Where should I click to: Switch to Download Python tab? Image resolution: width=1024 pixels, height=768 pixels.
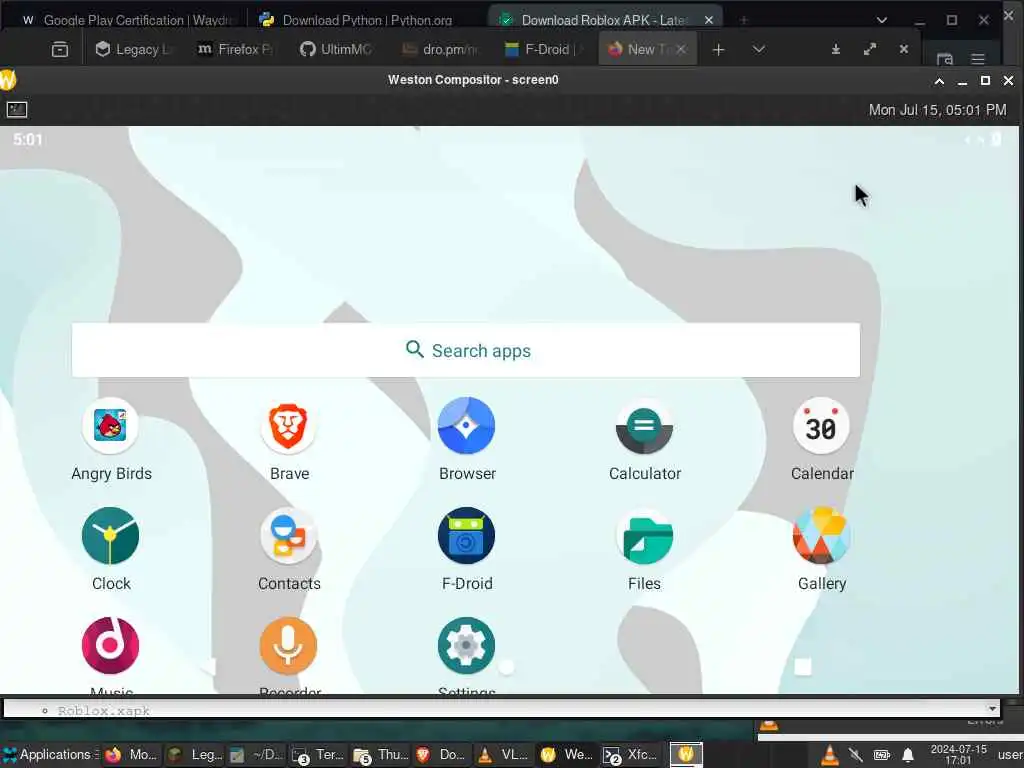366,20
